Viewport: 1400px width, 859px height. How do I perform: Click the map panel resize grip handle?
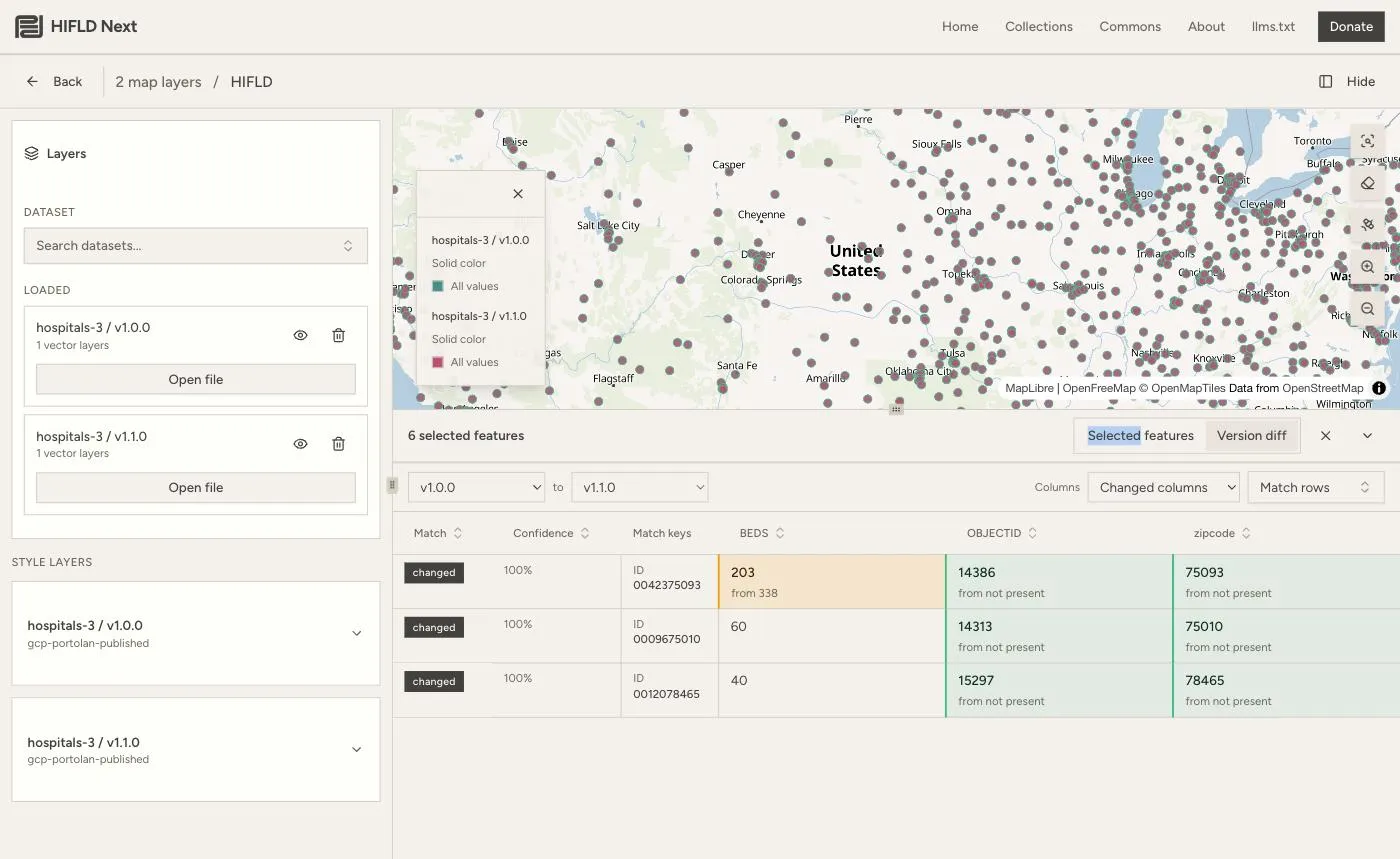[896, 409]
